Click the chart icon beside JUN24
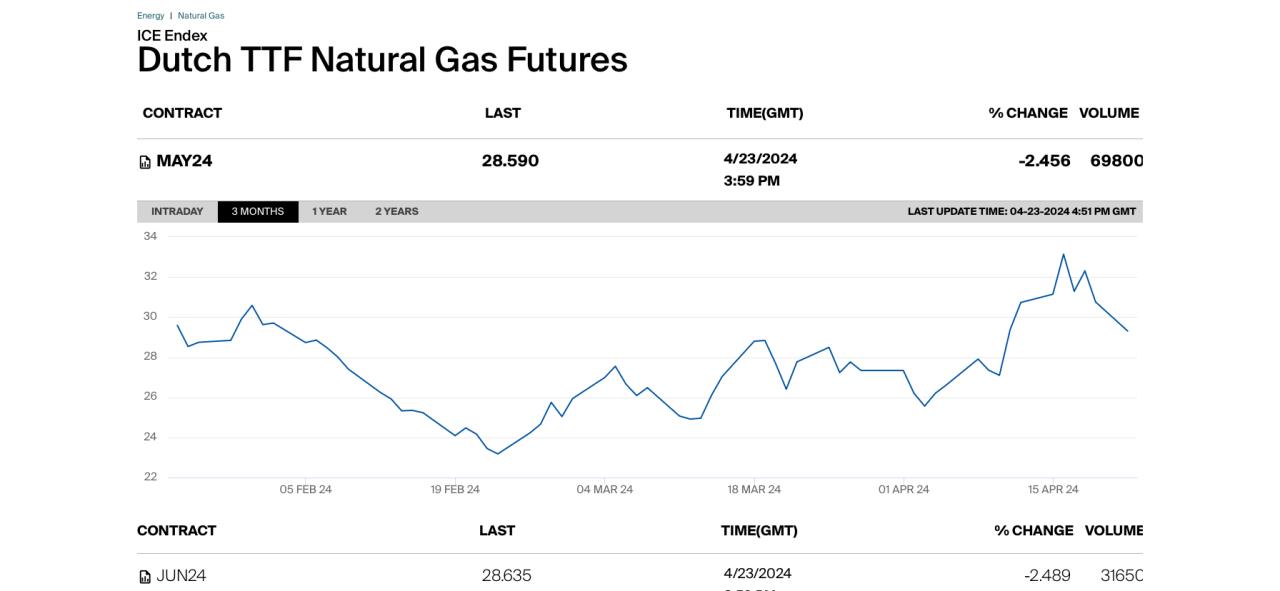The width and height of the screenshot is (1280, 591). [x=145, y=577]
